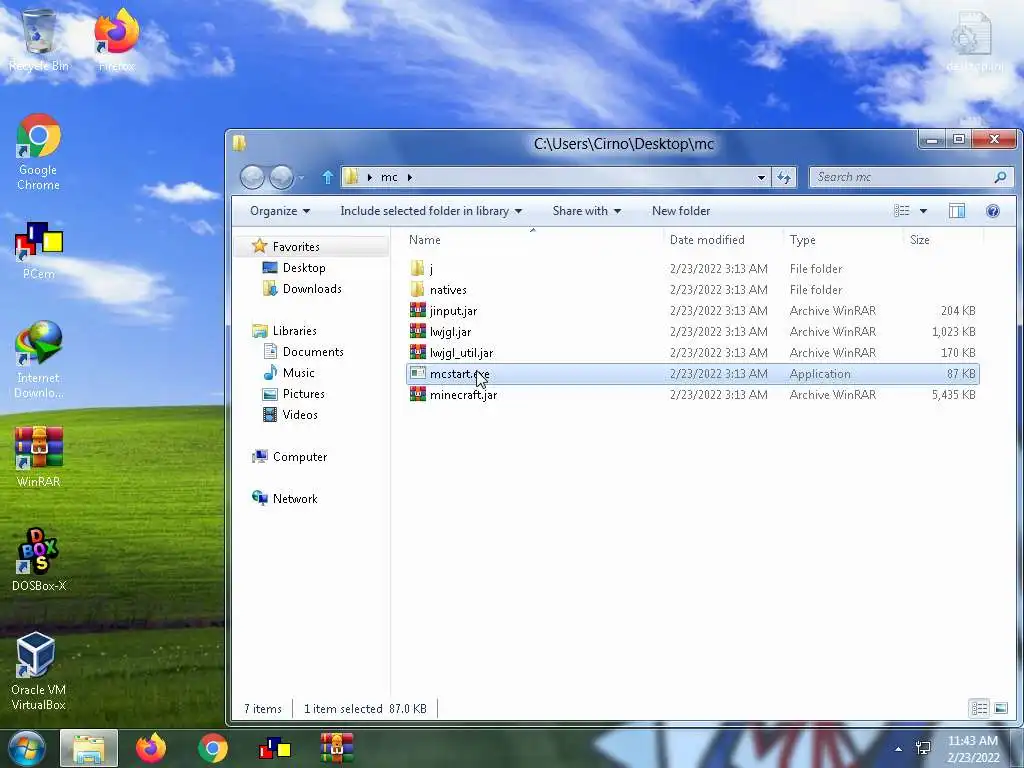The width and height of the screenshot is (1024, 768).
Task: Click the Forward navigation arrow in Explorer
Action: tap(281, 177)
